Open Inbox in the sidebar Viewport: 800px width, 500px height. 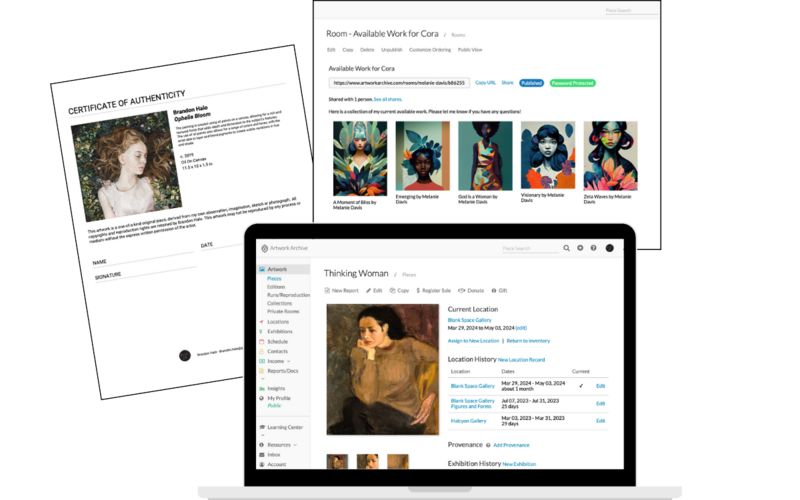coord(273,455)
